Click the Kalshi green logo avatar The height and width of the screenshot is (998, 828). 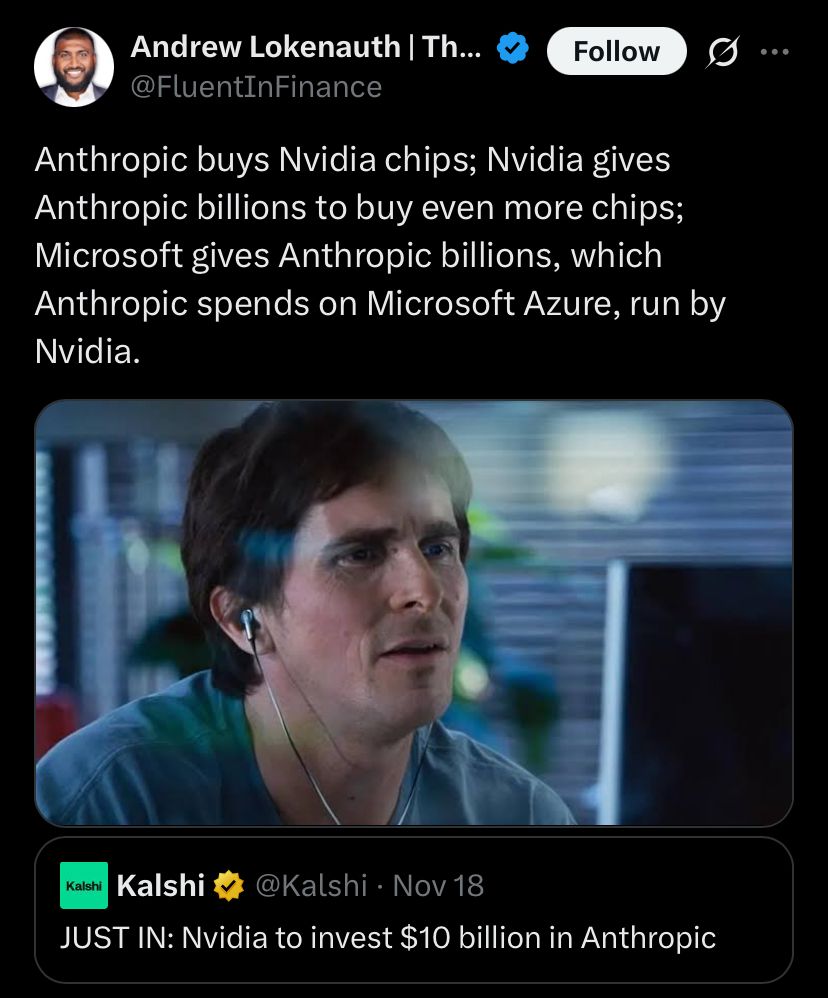point(84,885)
